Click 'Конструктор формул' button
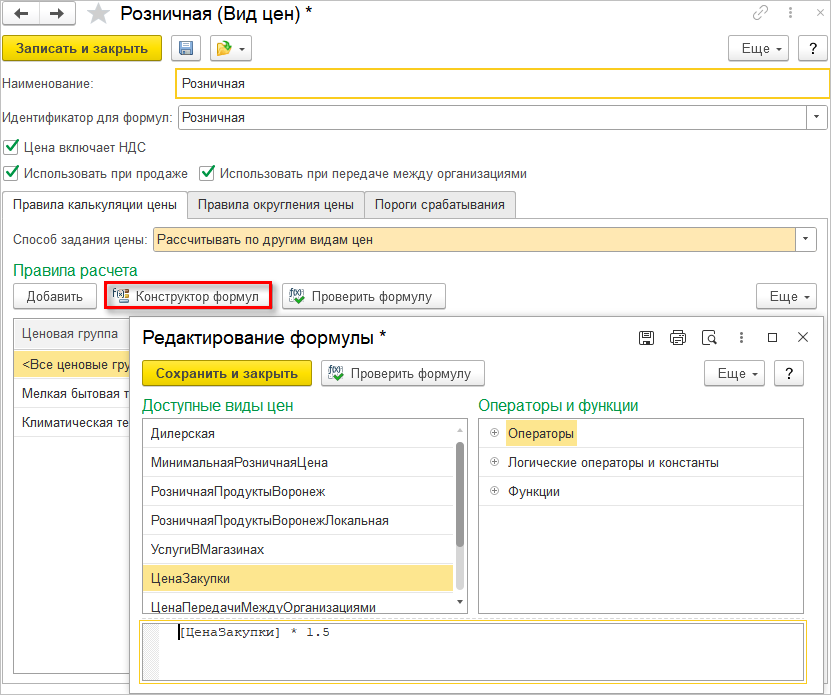The image size is (831, 695). pyautogui.click(x=188, y=296)
